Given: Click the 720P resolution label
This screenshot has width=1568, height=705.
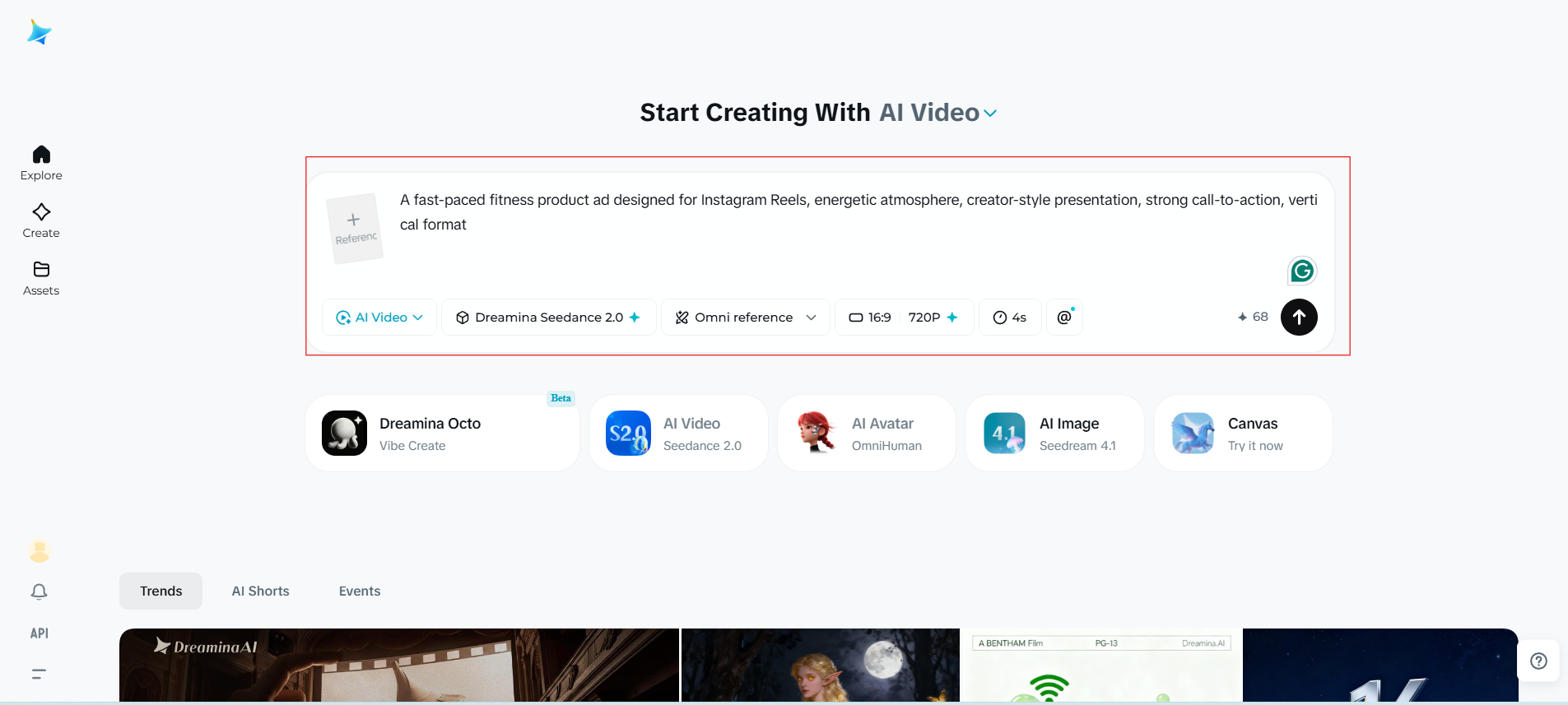Looking at the screenshot, I should click(x=924, y=318).
